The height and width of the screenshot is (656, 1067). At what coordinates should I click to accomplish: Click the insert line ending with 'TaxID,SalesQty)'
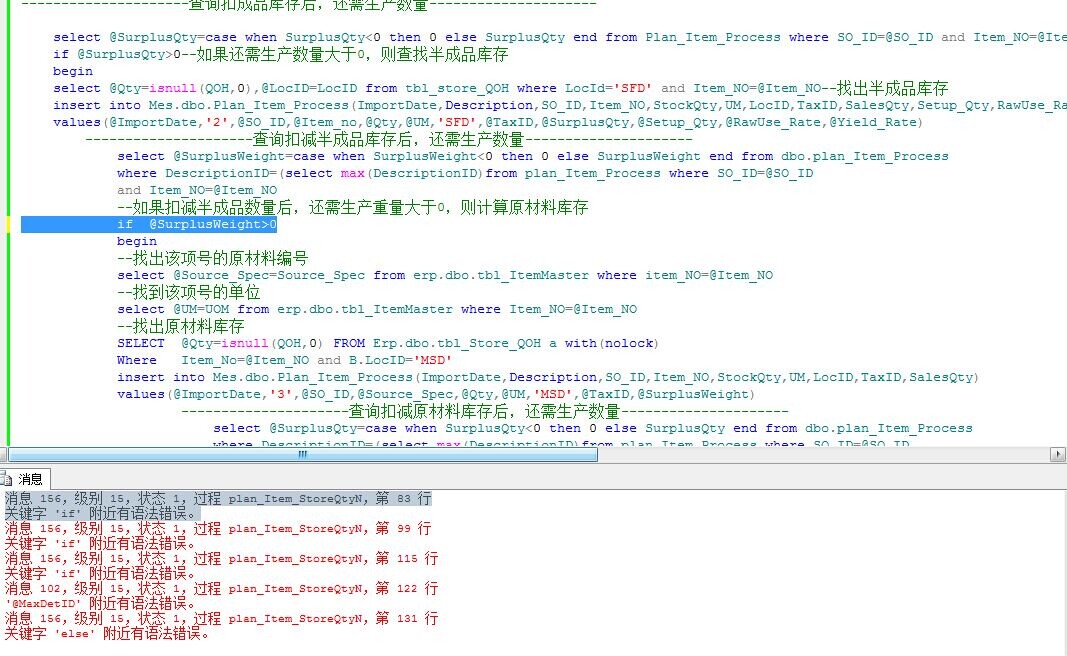tap(547, 378)
